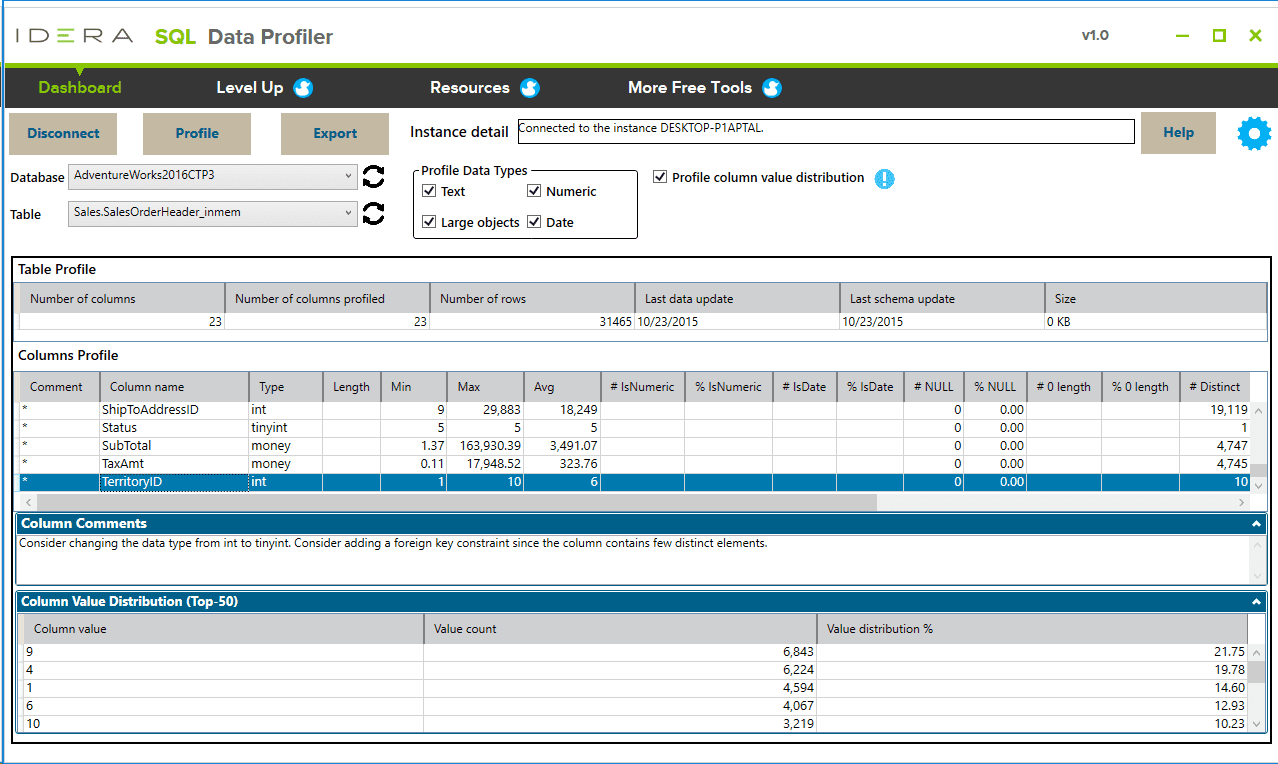Image resolution: width=1278 pixels, height=764 pixels.
Task: Open the settings gear icon
Action: 1253,133
